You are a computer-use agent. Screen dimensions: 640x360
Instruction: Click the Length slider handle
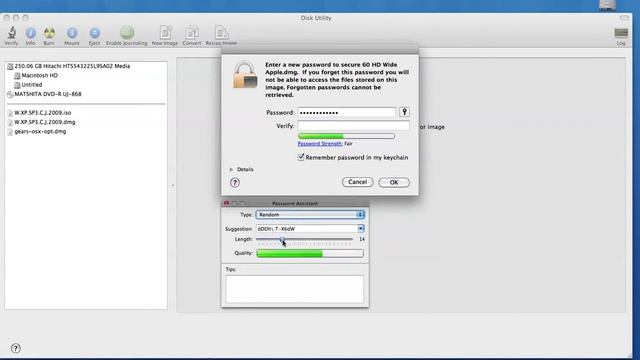(282, 240)
